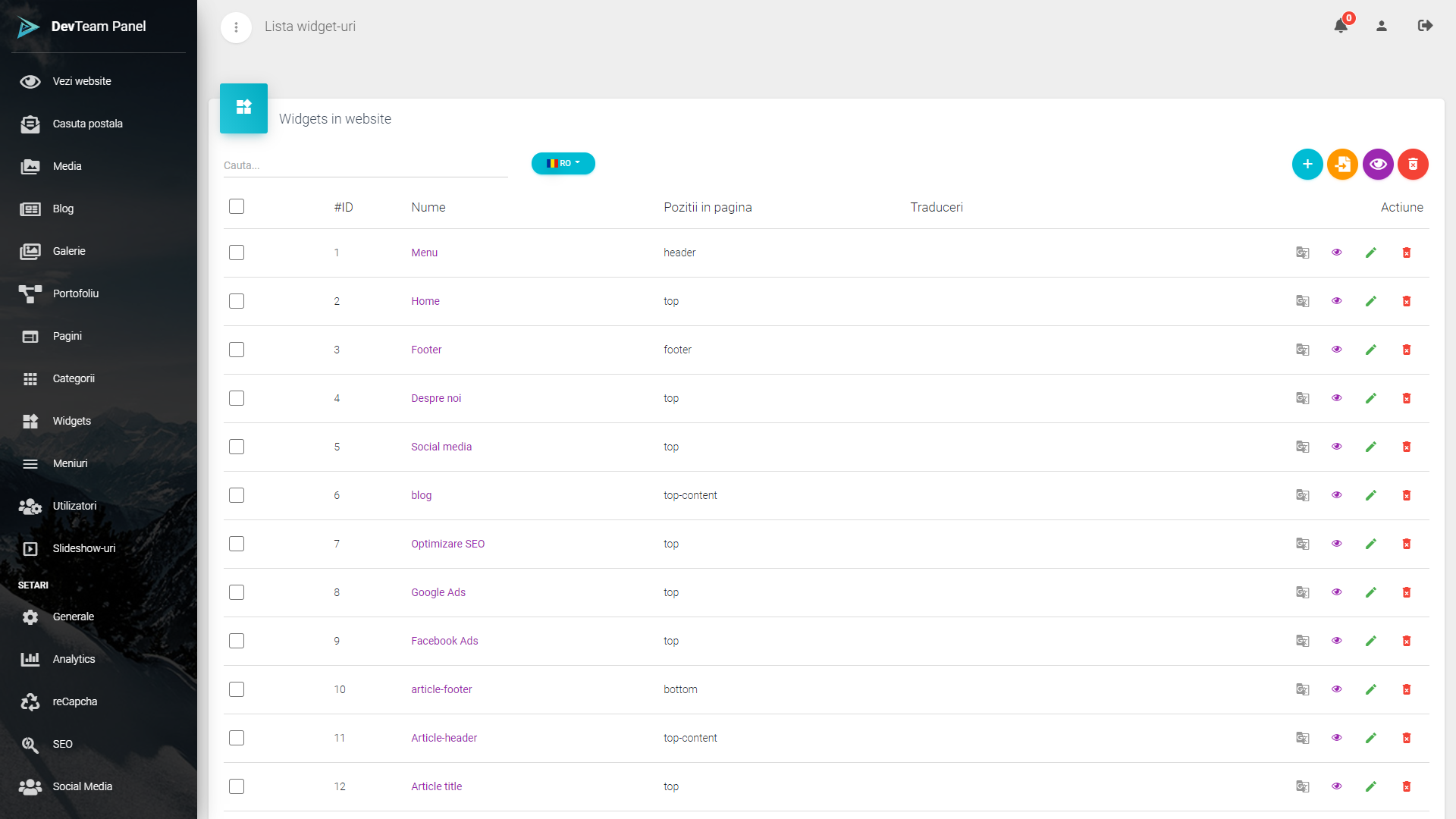Open the notifications bell
The image size is (1456, 819).
pyautogui.click(x=1341, y=26)
